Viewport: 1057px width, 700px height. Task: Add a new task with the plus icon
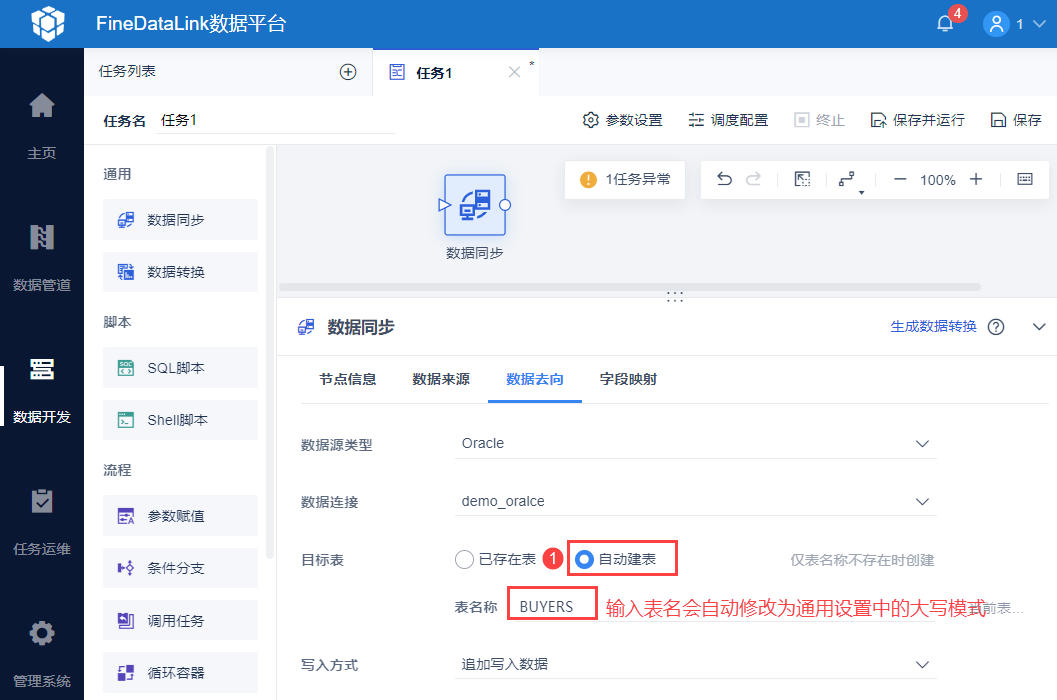348,71
